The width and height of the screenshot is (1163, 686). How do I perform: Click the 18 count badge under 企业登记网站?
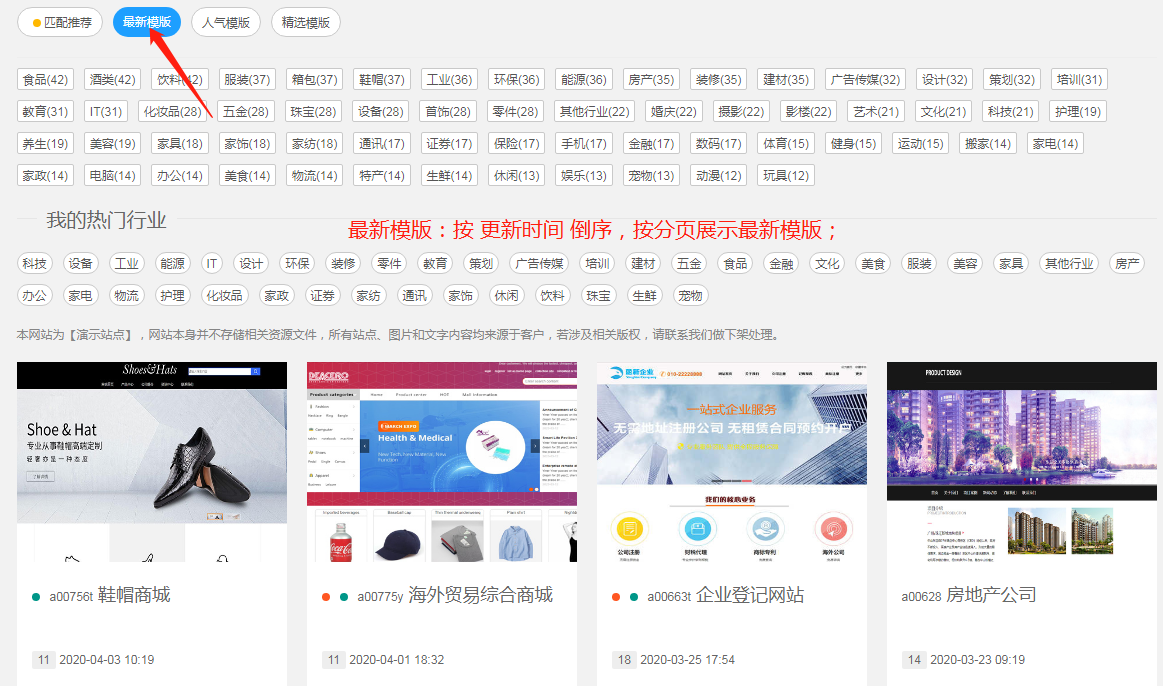click(x=625, y=660)
